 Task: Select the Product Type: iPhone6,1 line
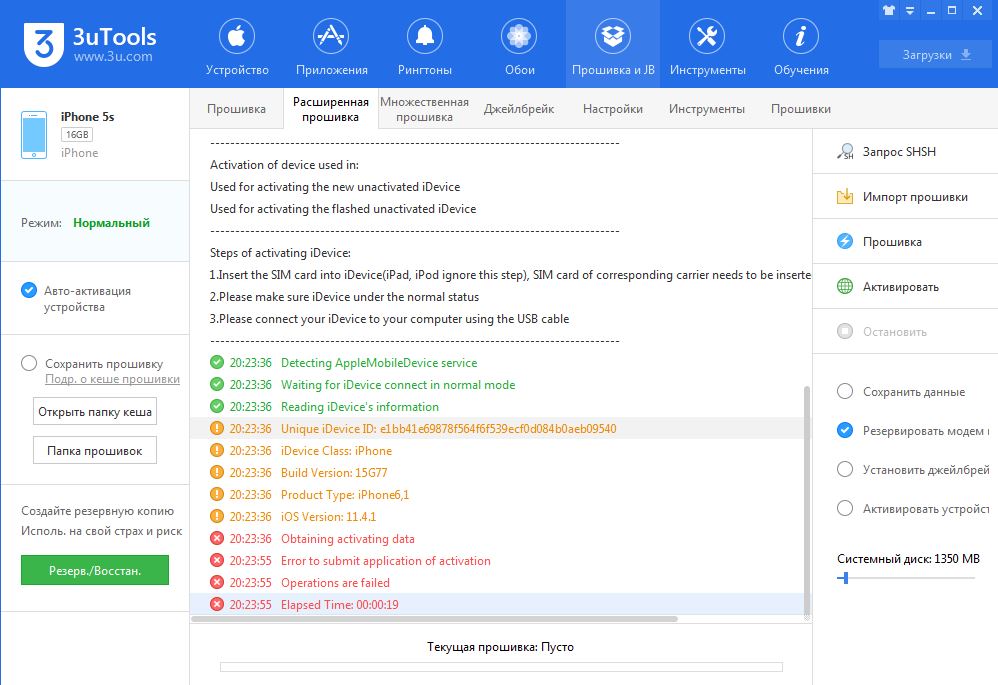coord(497,495)
